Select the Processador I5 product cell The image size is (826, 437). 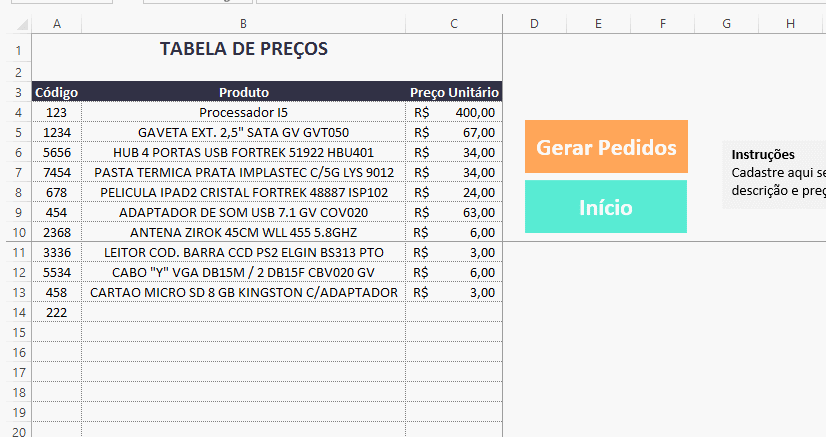[x=243, y=112]
